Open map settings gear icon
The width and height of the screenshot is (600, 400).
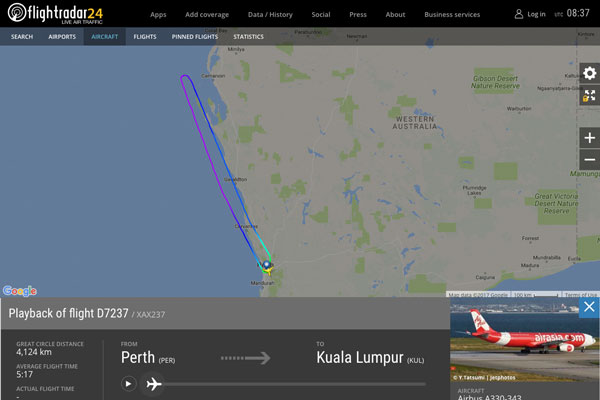coord(590,73)
